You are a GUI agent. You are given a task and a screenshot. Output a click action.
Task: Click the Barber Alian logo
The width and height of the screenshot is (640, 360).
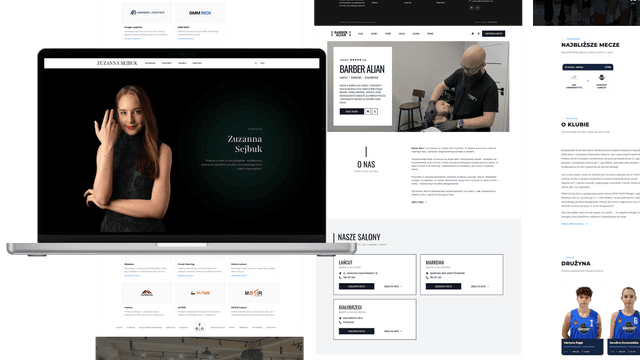coord(341,33)
